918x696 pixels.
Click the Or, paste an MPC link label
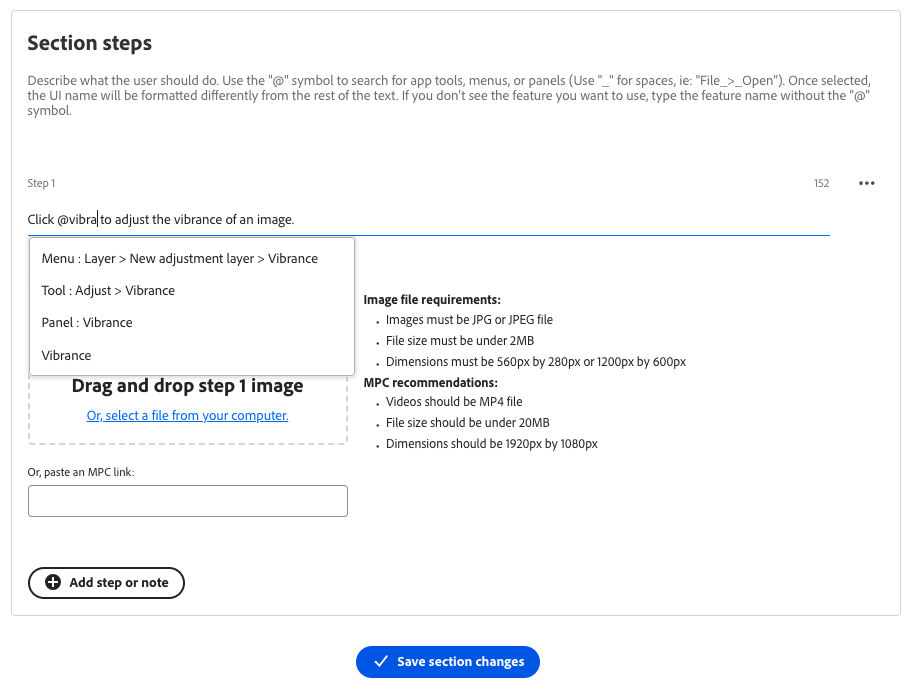coord(81,472)
